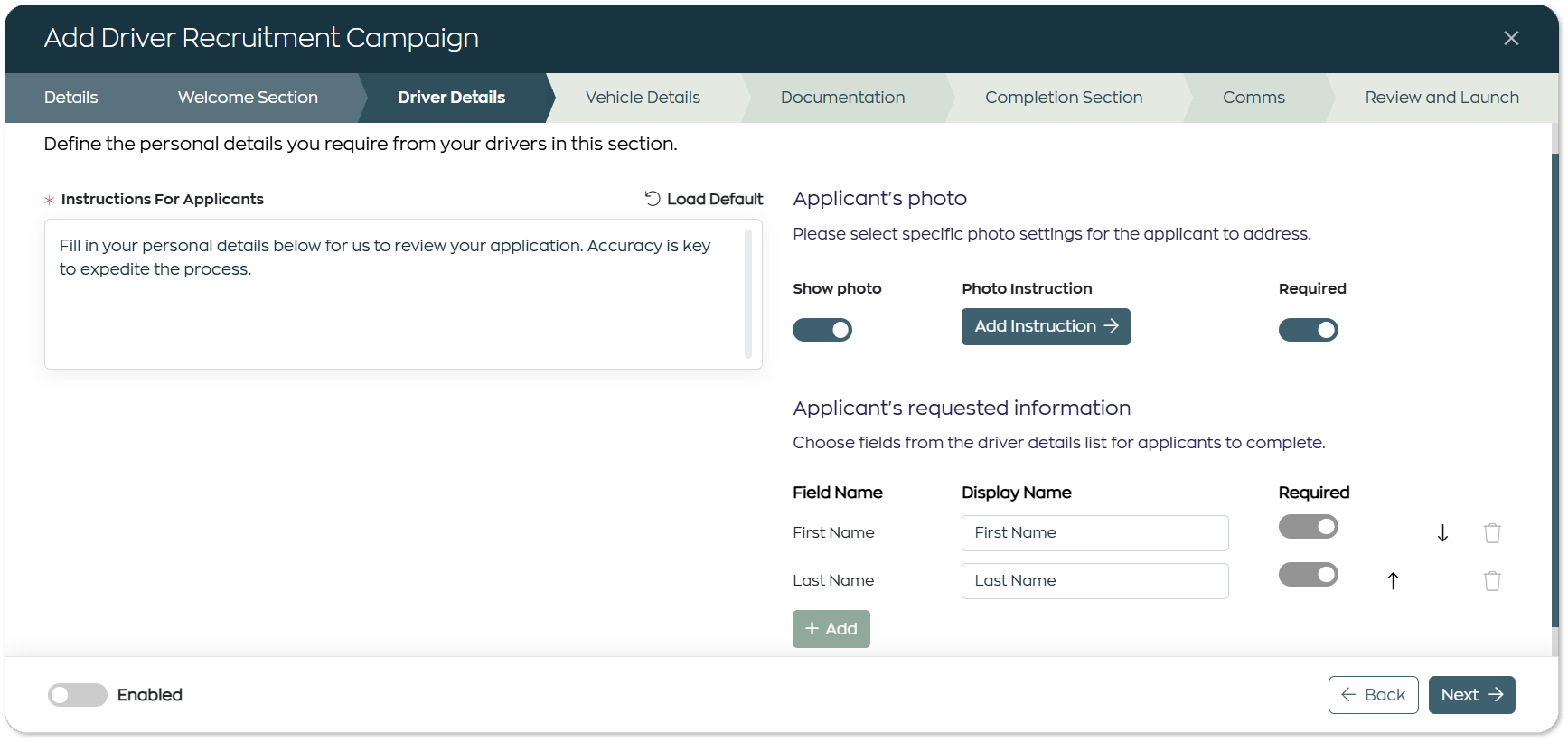
Task: Switch to the Documentation step
Action: (x=842, y=98)
